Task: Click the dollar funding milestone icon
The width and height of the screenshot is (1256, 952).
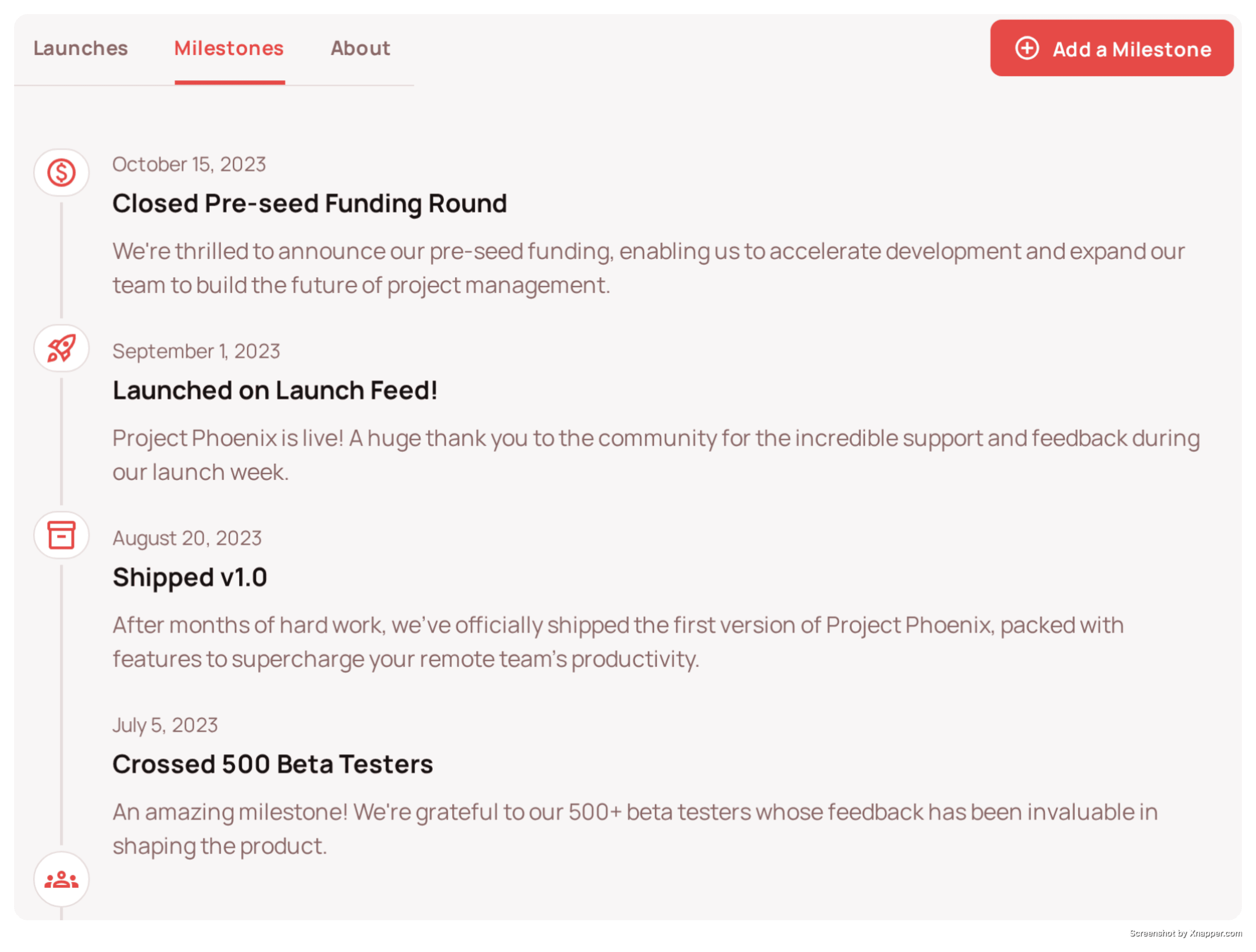Action: 61,173
